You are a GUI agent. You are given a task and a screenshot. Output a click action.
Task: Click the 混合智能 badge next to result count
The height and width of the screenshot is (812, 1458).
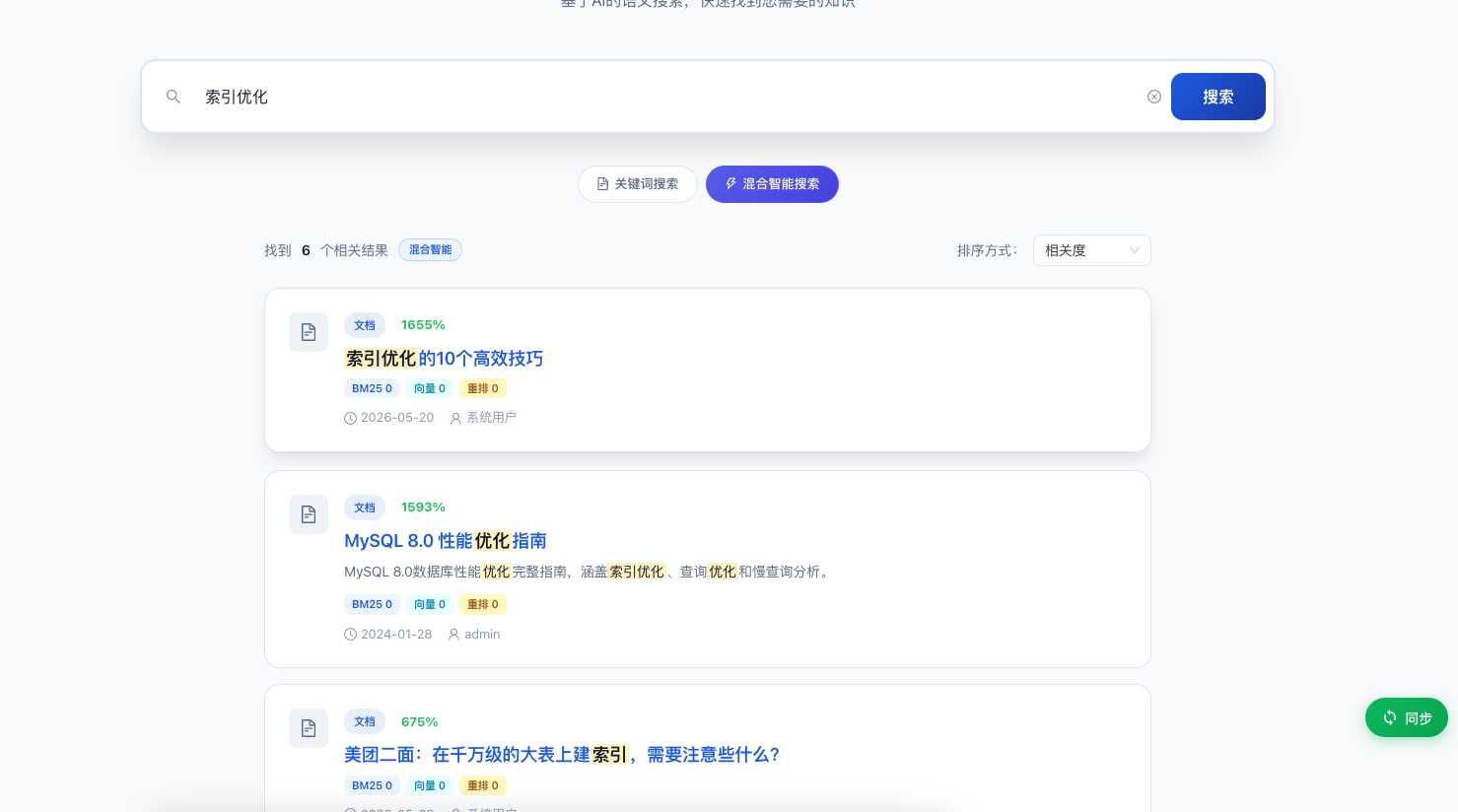(x=430, y=250)
